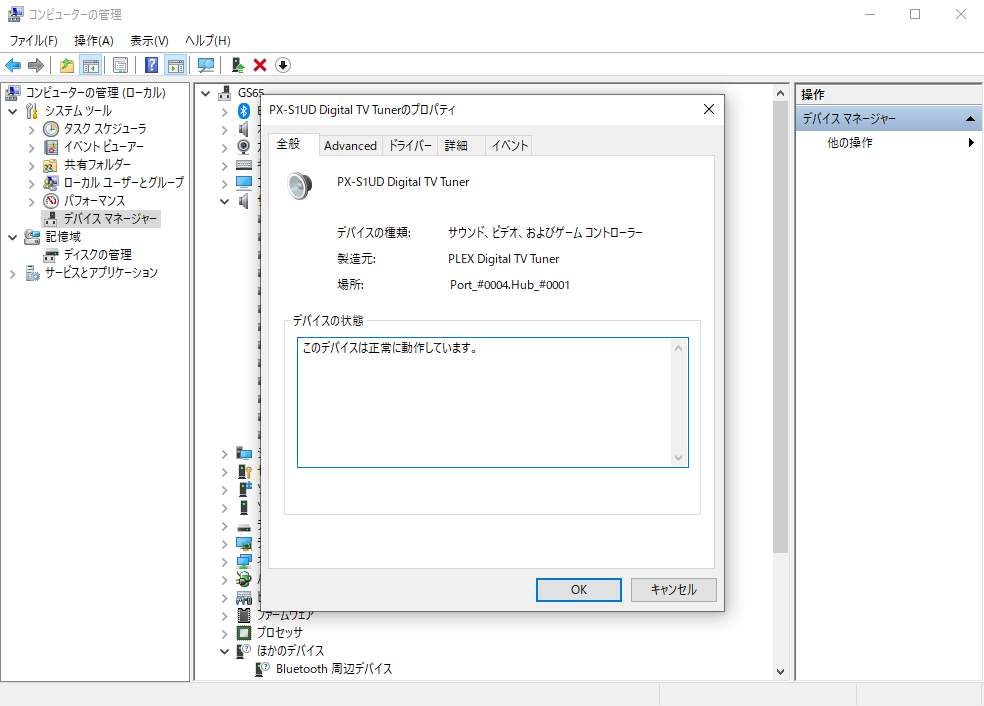Open the 表示(V) menu
The width and height of the screenshot is (984, 706).
pos(149,41)
